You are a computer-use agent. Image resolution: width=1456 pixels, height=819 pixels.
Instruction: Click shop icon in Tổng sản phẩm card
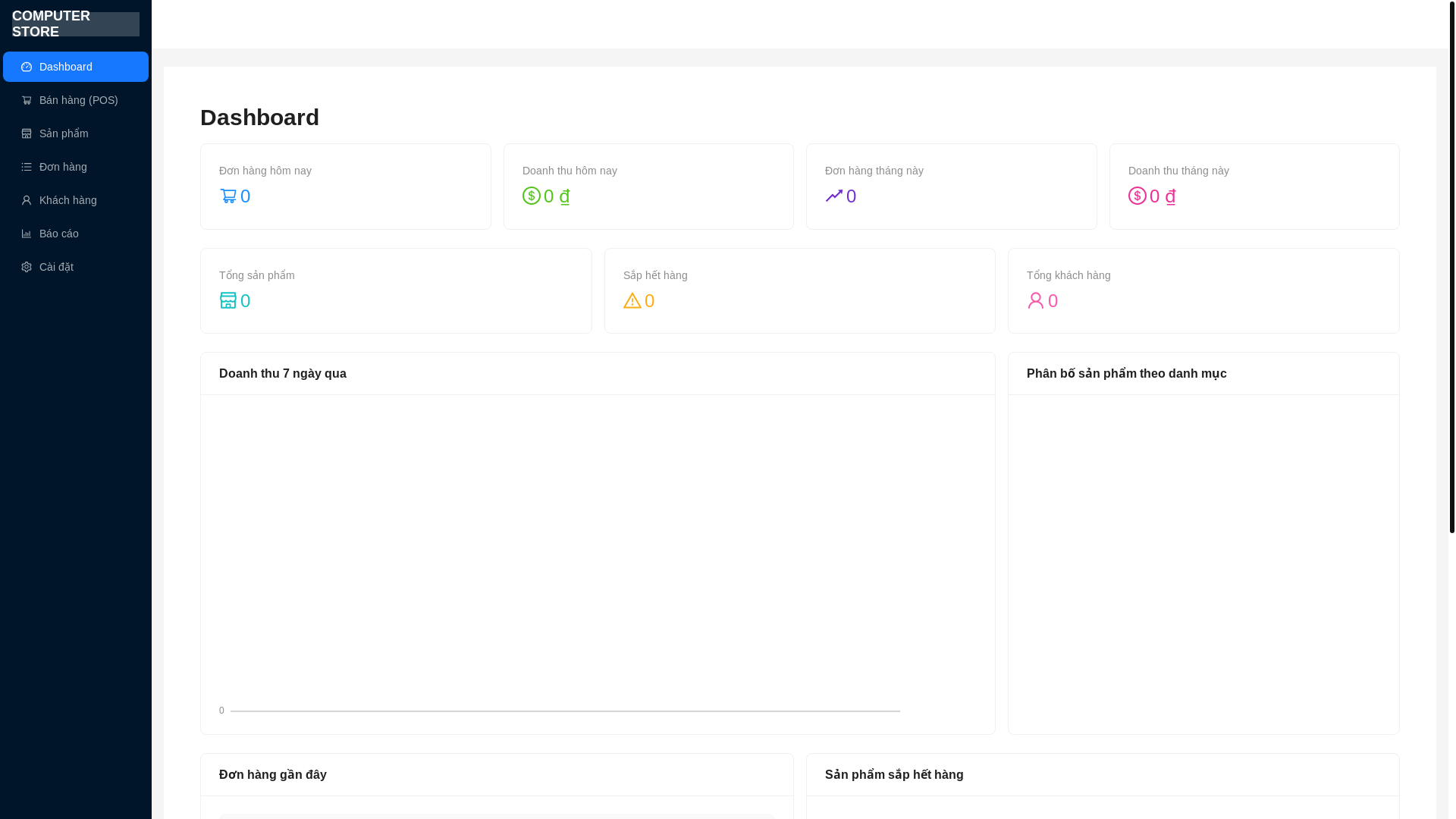point(228,300)
